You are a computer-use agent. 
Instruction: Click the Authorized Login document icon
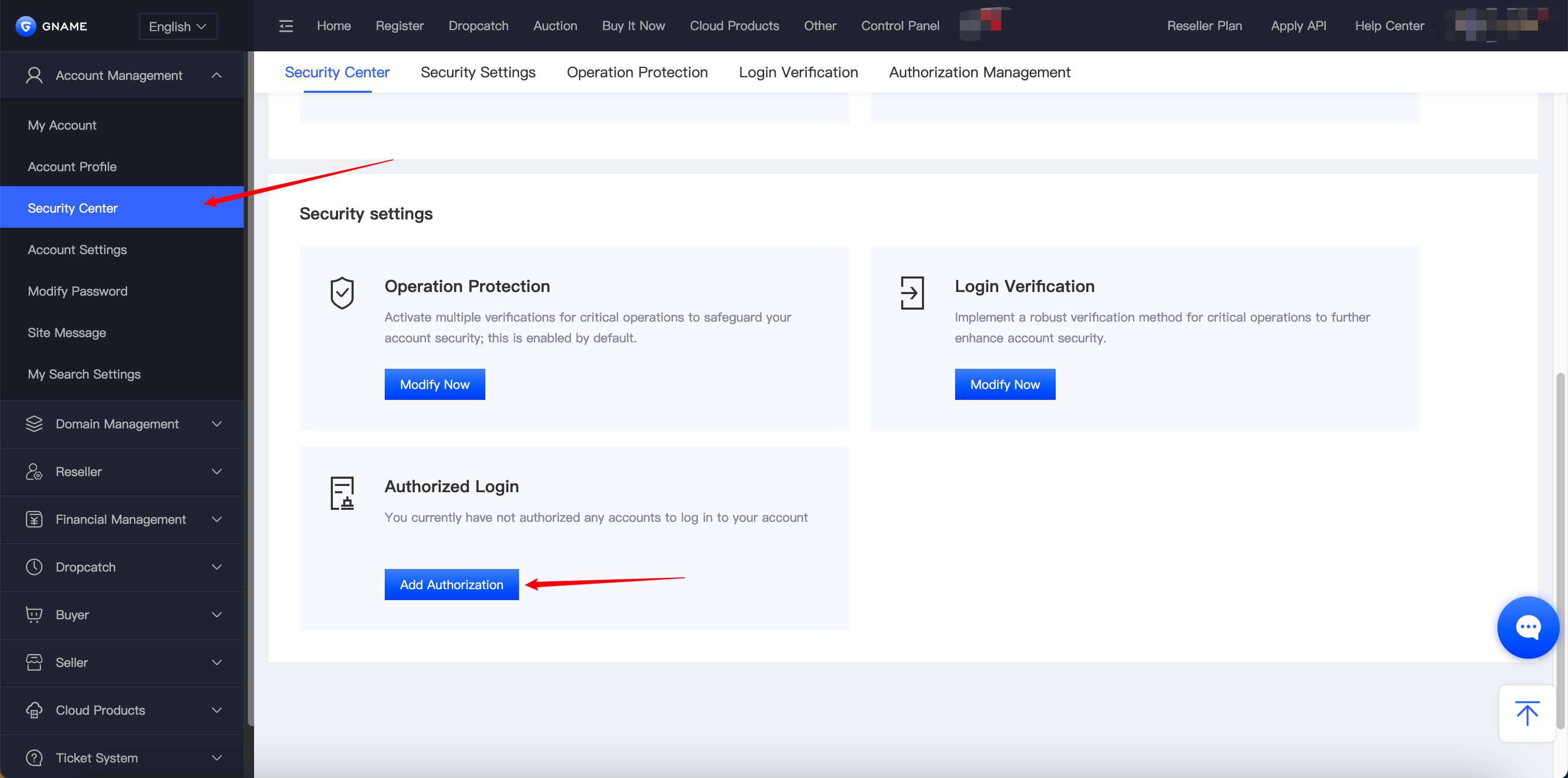click(x=342, y=493)
